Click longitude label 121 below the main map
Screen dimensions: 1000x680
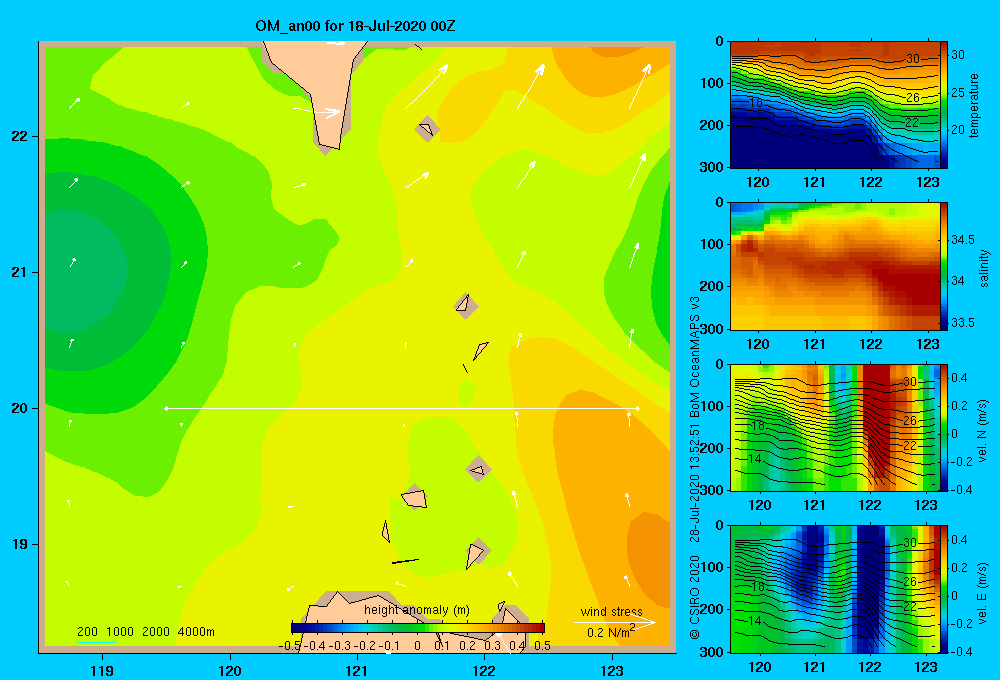pos(357,671)
